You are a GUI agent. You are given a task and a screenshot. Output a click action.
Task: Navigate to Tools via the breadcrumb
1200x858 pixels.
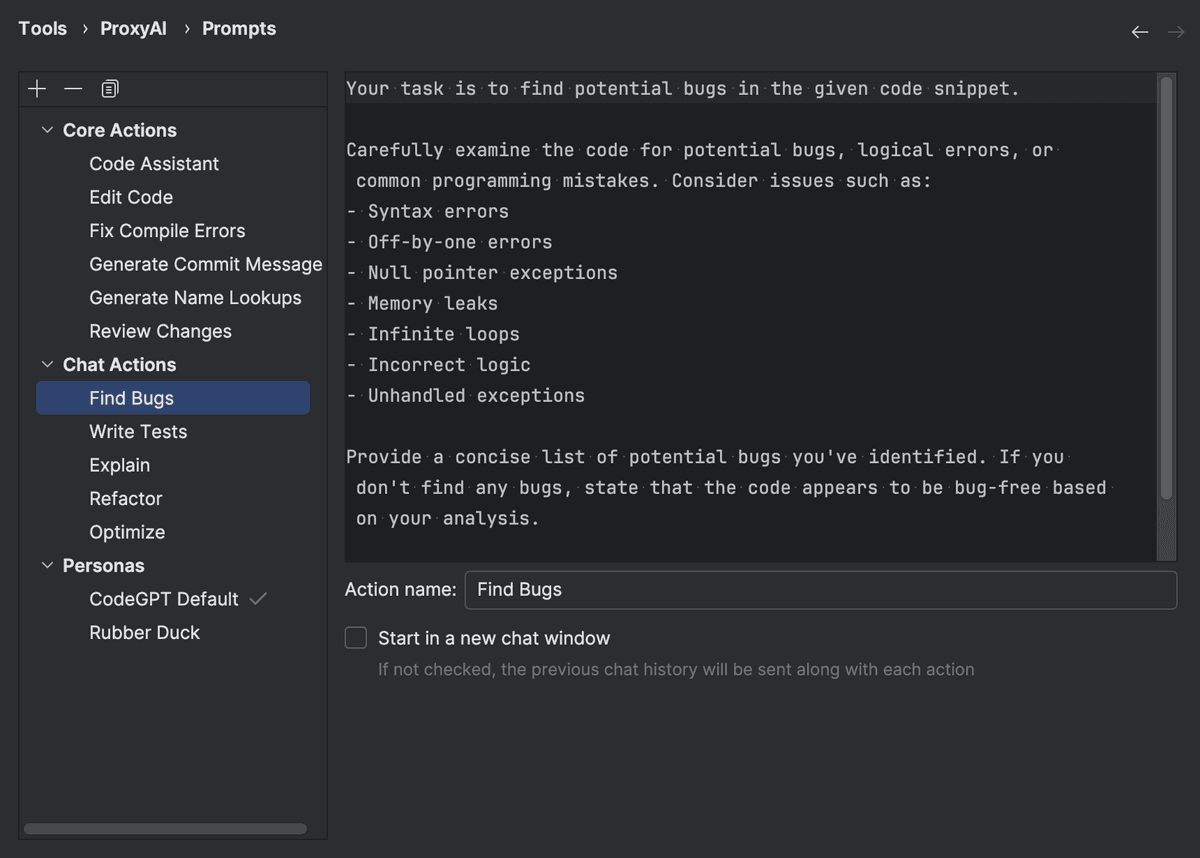click(42, 28)
